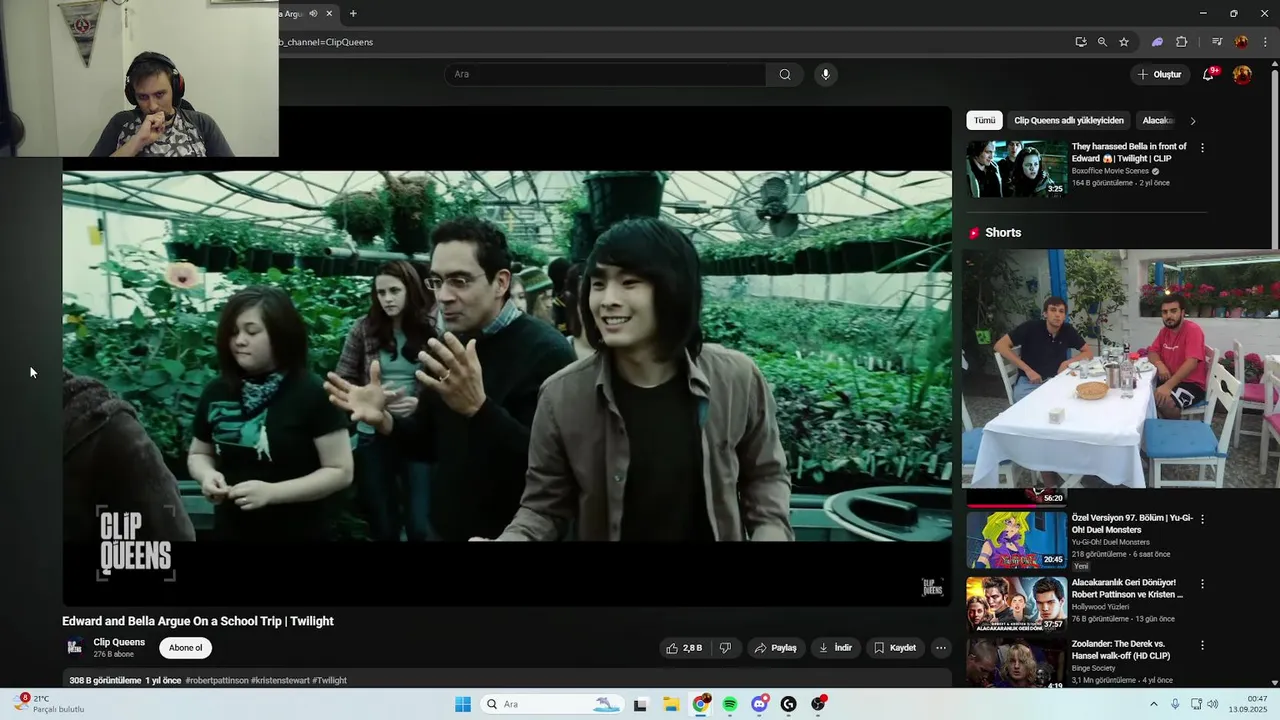Click the video player area
Viewport: 1280px width, 720px height.
point(507,356)
